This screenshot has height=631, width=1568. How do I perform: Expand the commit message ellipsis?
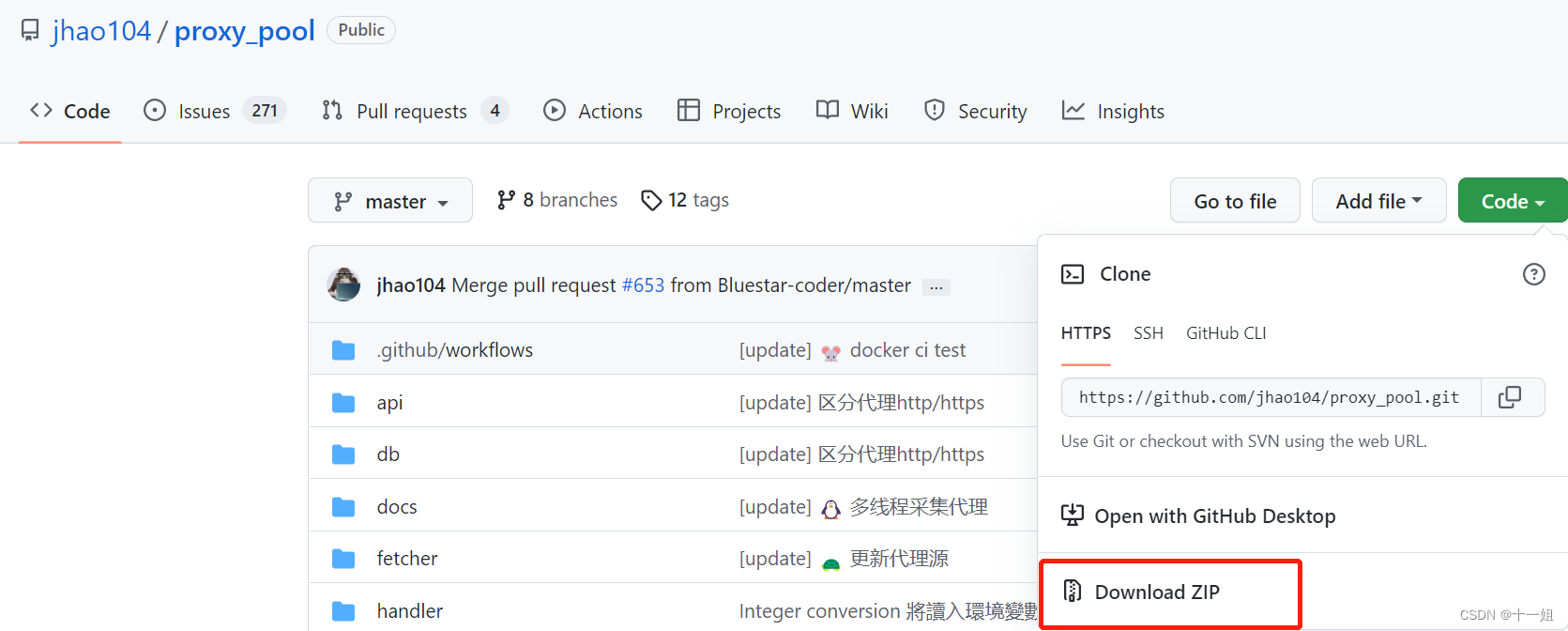pos(936,287)
